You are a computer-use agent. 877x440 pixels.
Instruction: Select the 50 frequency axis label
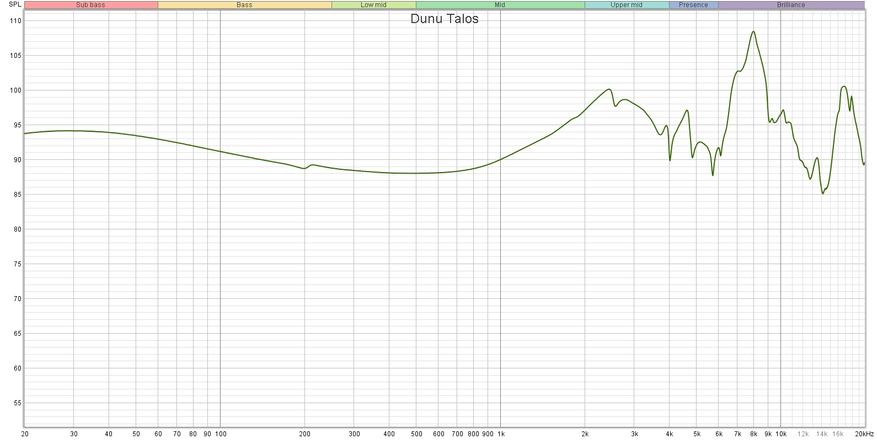pyautogui.click(x=136, y=434)
